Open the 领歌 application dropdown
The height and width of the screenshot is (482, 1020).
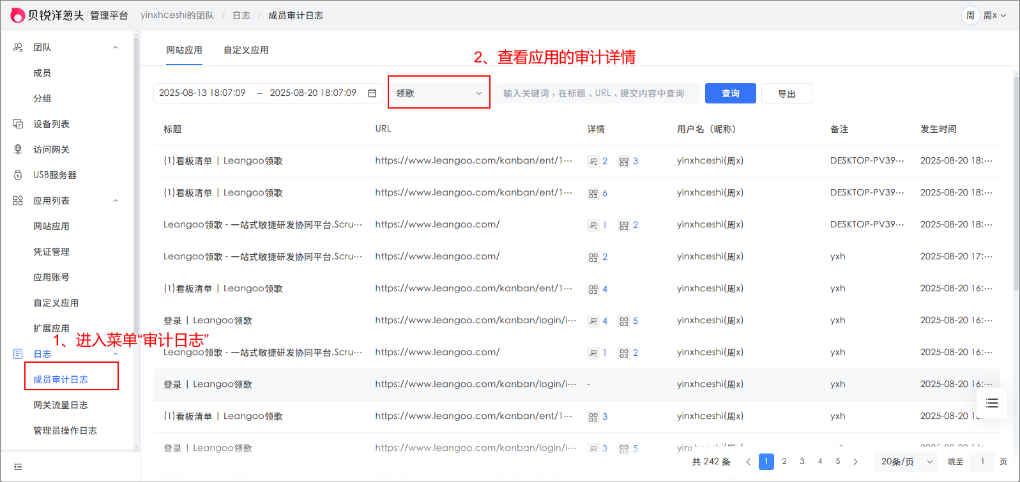439,93
